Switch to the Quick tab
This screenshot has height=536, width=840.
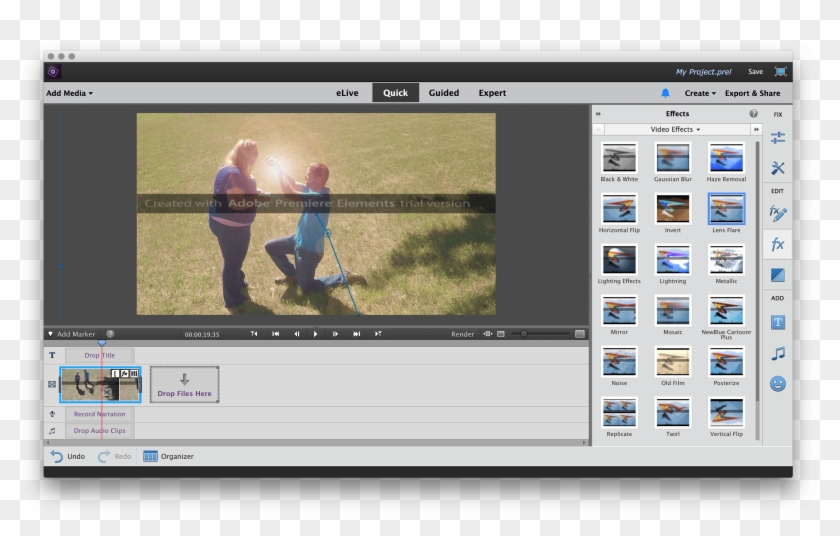pos(395,93)
